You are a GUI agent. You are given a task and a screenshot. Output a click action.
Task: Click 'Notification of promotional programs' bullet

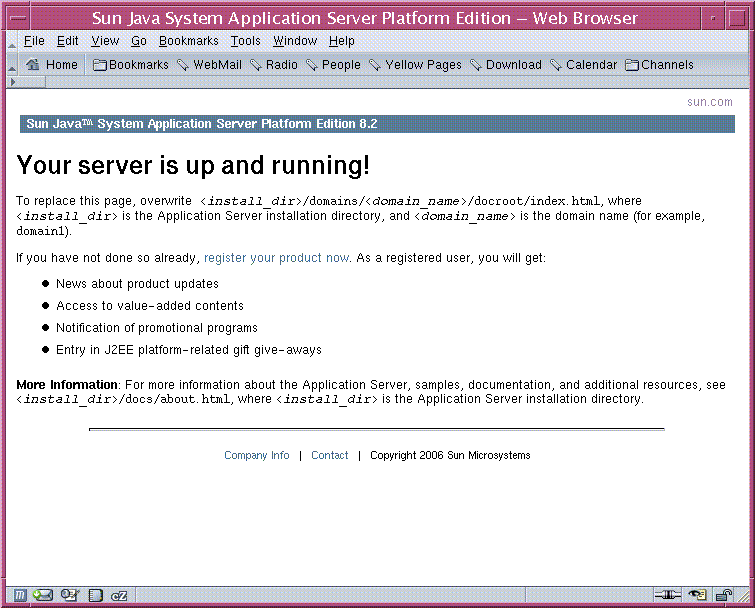point(156,328)
